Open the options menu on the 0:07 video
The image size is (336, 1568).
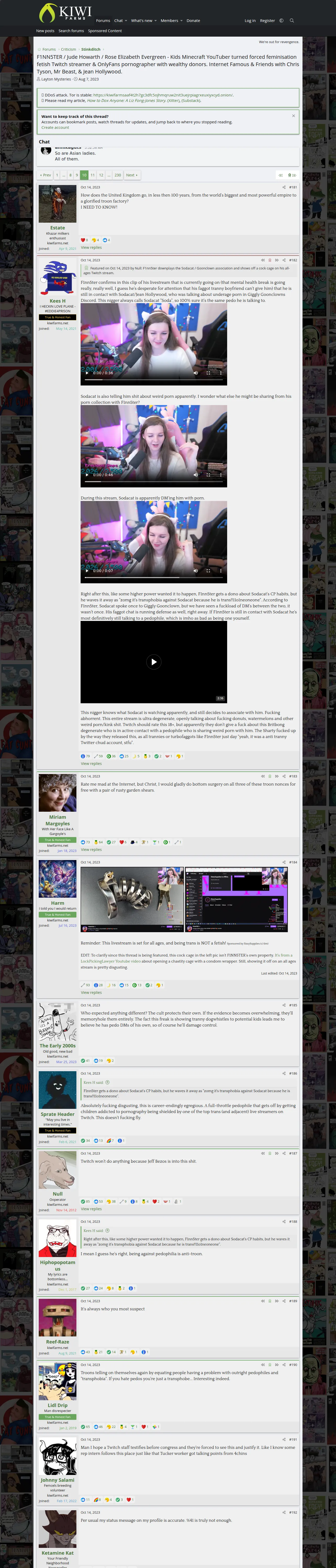click(x=221, y=571)
